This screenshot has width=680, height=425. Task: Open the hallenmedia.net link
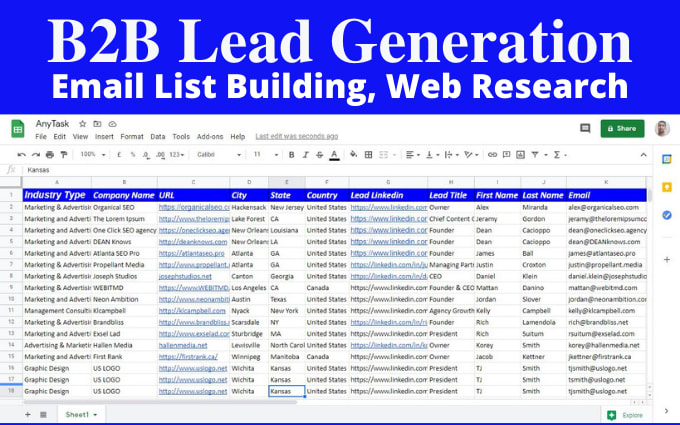[x=183, y=345]
